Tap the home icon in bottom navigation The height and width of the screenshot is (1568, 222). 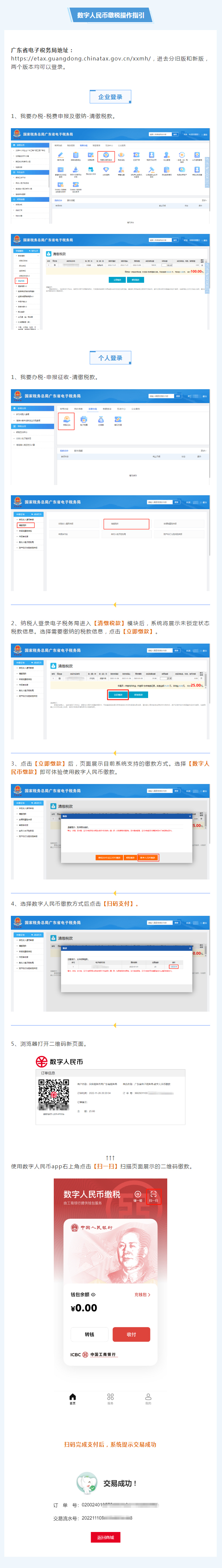[x=72, y=1398]
